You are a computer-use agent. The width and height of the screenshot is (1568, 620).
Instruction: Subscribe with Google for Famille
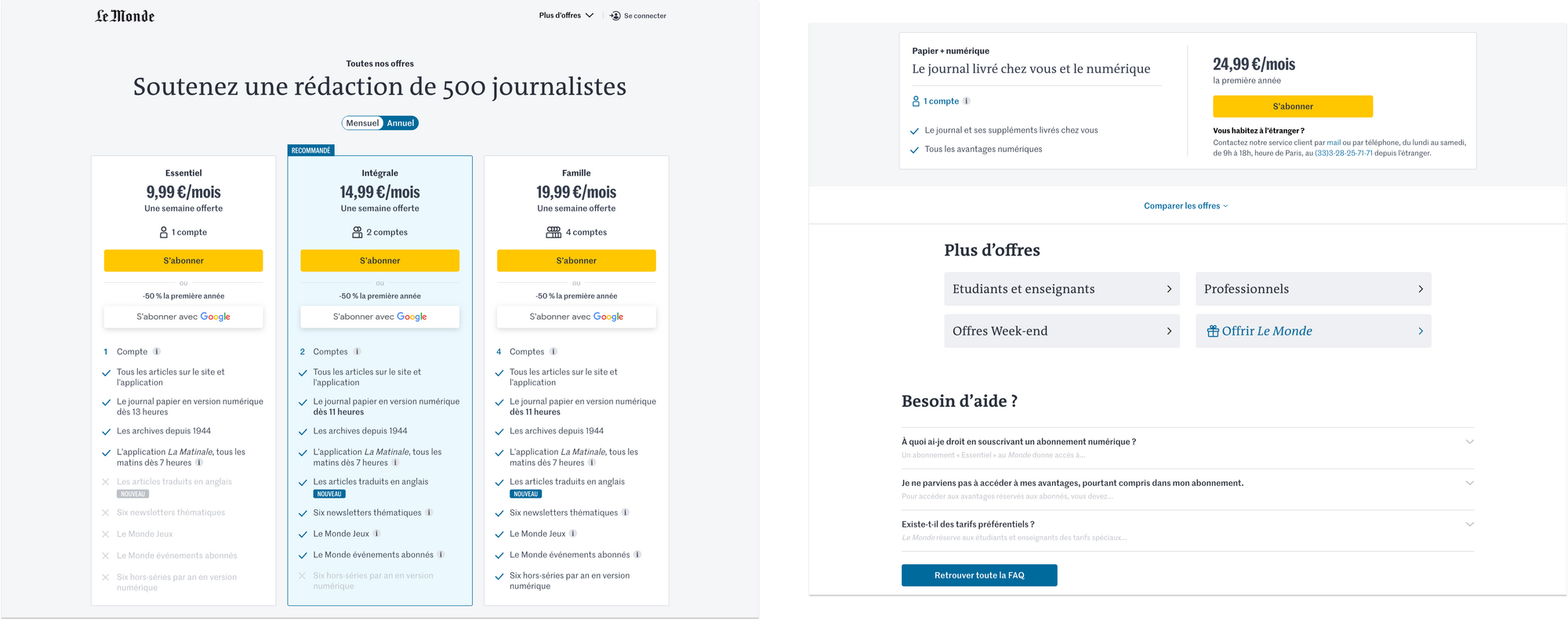click(576, 317)
